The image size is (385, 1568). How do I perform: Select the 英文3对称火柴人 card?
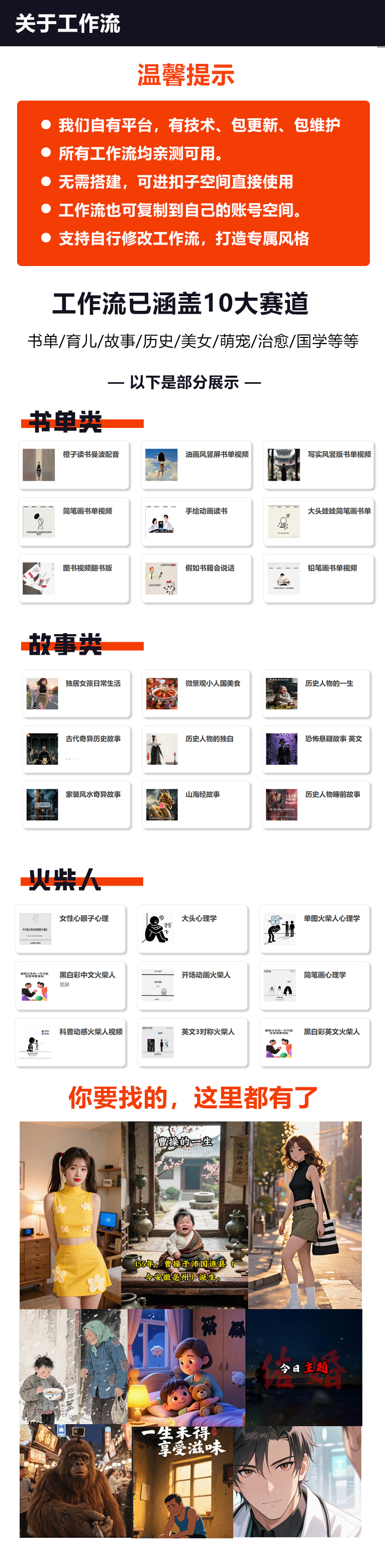tap(193, 1041)
